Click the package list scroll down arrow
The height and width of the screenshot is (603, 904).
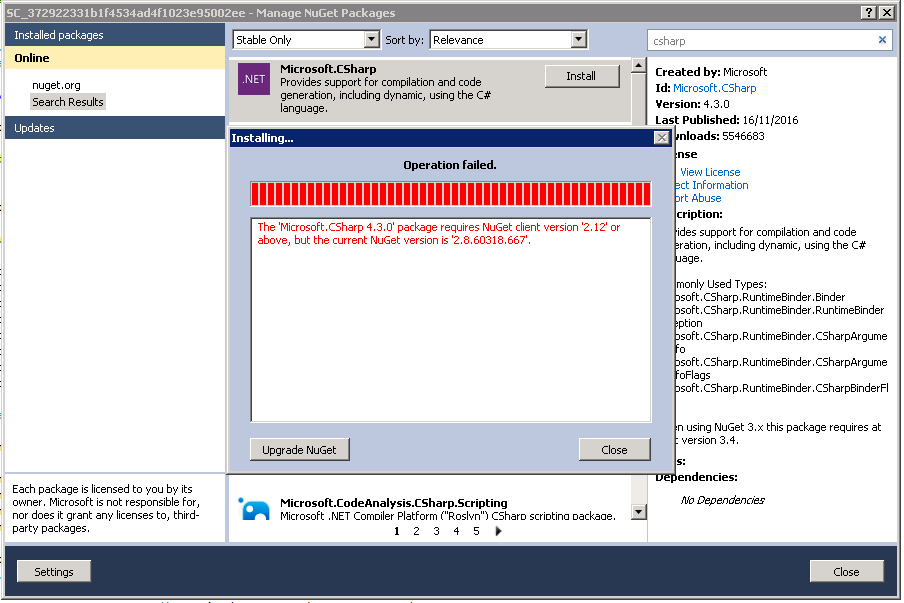pyautogui.click(x=638, y=511)
